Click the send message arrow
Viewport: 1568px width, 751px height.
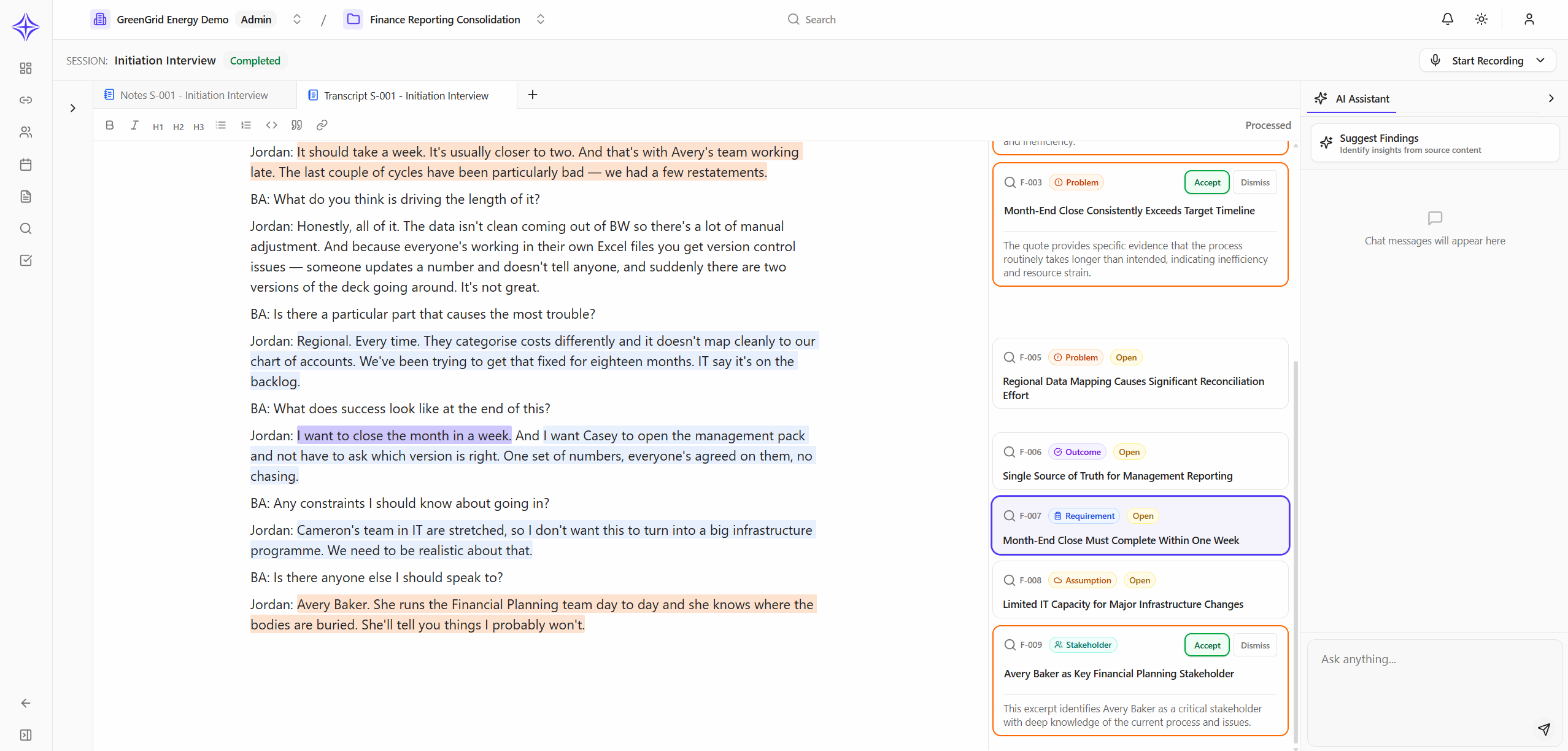tap(1544, 729)
